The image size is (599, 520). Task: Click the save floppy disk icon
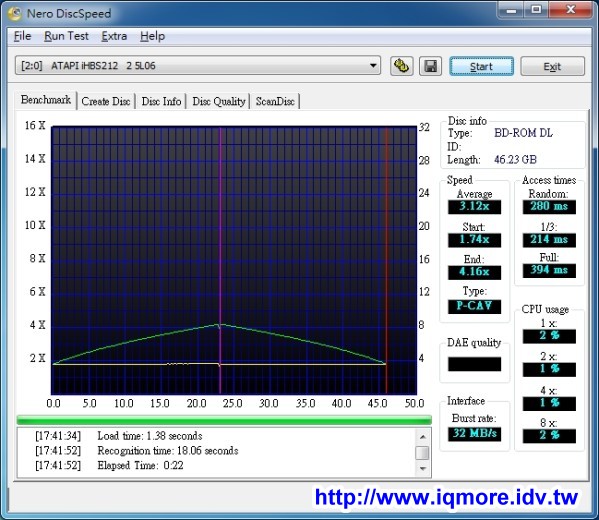tap(430, 66)
